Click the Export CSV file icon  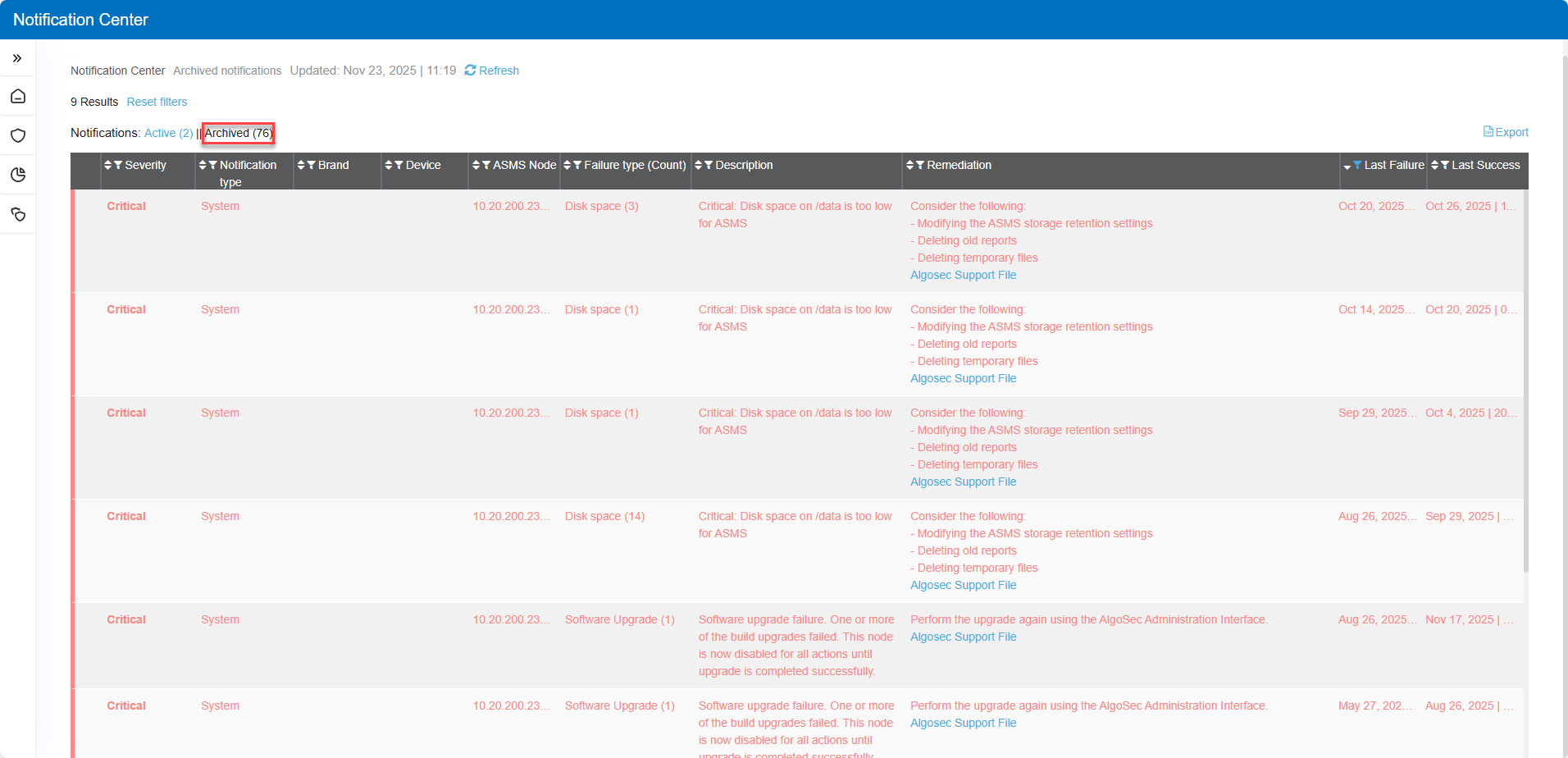(x=1488, y=132)
